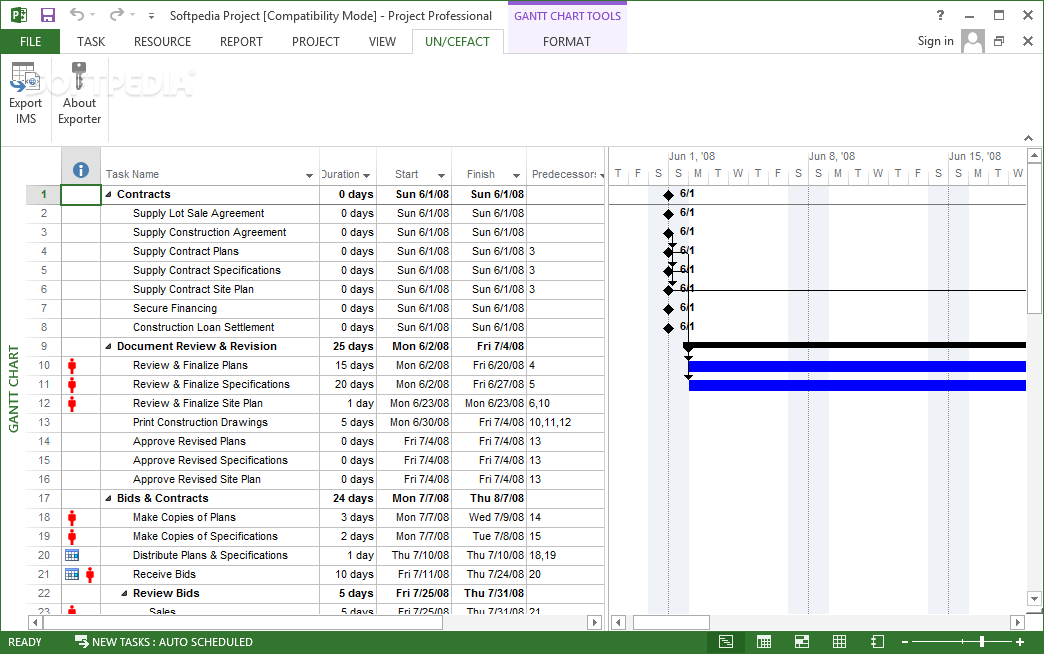This screenshot has height=654, width=1044.
Task: Switch to the PROJECT ribbon tab
Action: pyautogui.click(x=316, y=41)
